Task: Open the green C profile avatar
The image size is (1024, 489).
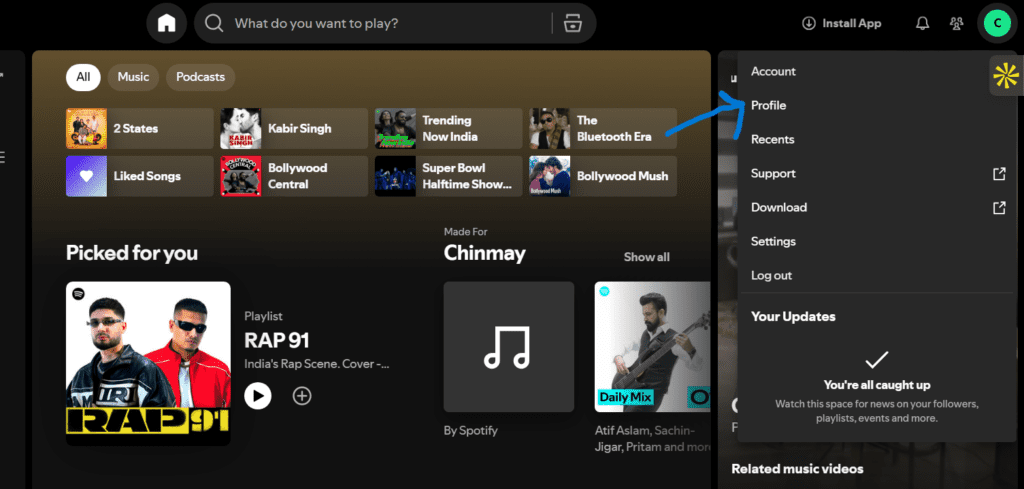Action: [x=997, y=24]
